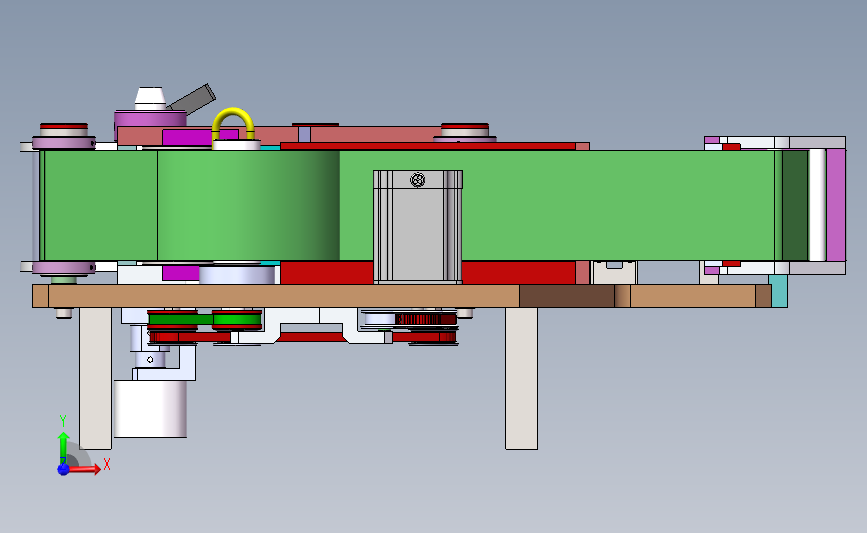Select the light blue cylindrical pulley above base
The image size is (867, 533).
point(237,275)
